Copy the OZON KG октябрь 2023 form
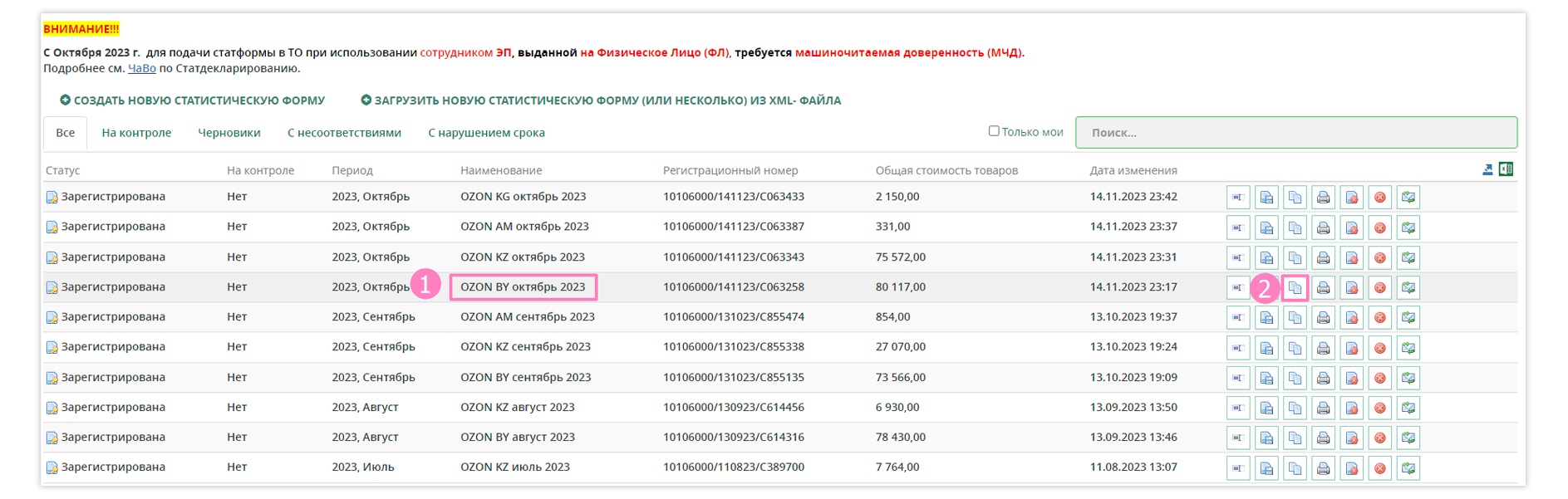Viewport: 1568px width, 499px height. pos(1295,198)
